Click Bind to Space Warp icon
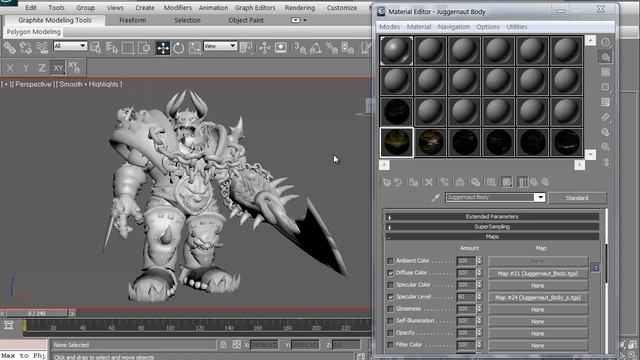Image resolution: width=640 pixels, height=360 pixels. point(42,48)
